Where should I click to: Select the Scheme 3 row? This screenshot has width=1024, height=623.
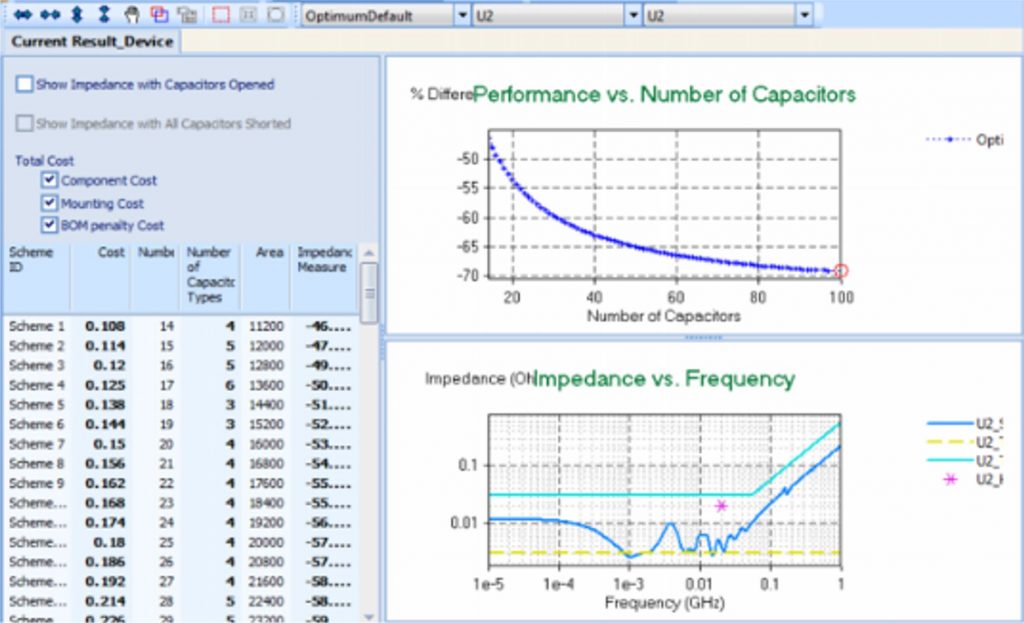point(180,365)
